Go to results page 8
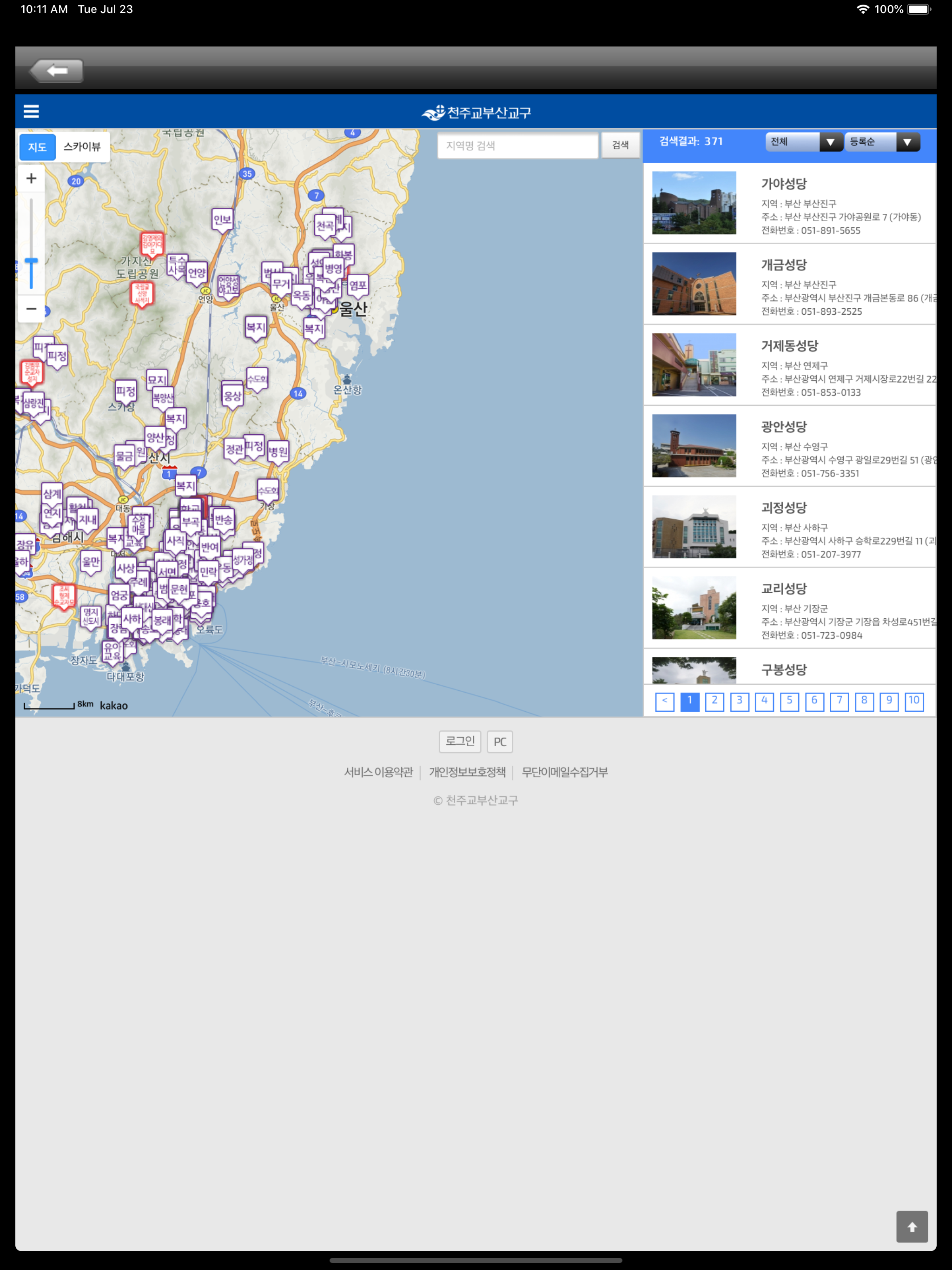 864,701
